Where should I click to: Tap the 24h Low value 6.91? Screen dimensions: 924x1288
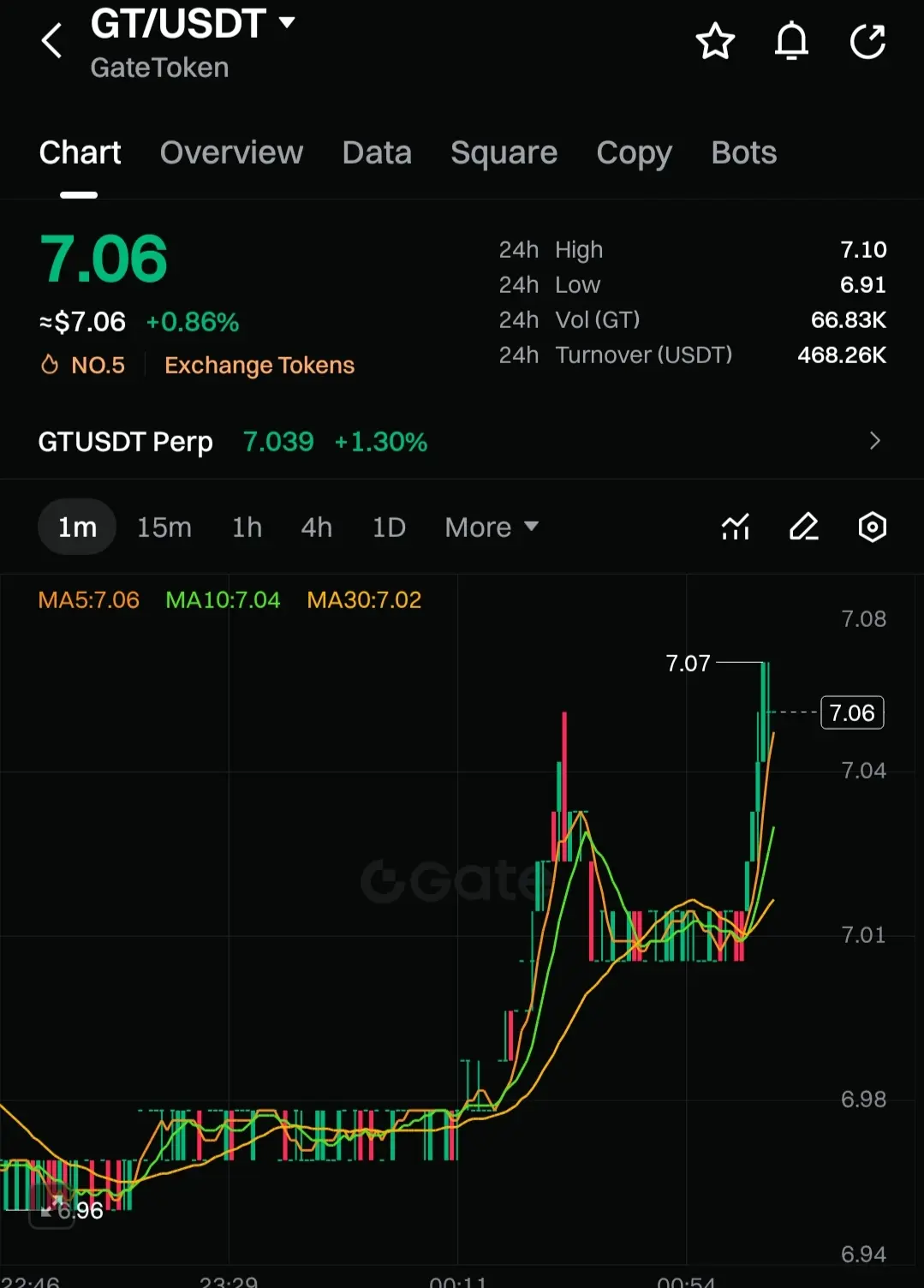coord(863,284)
